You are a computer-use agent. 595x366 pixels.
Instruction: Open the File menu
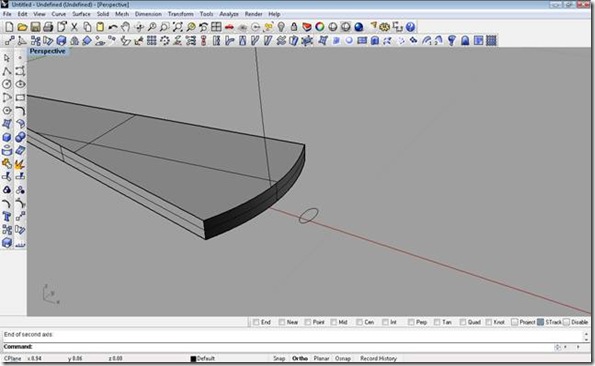coord(7,14)
